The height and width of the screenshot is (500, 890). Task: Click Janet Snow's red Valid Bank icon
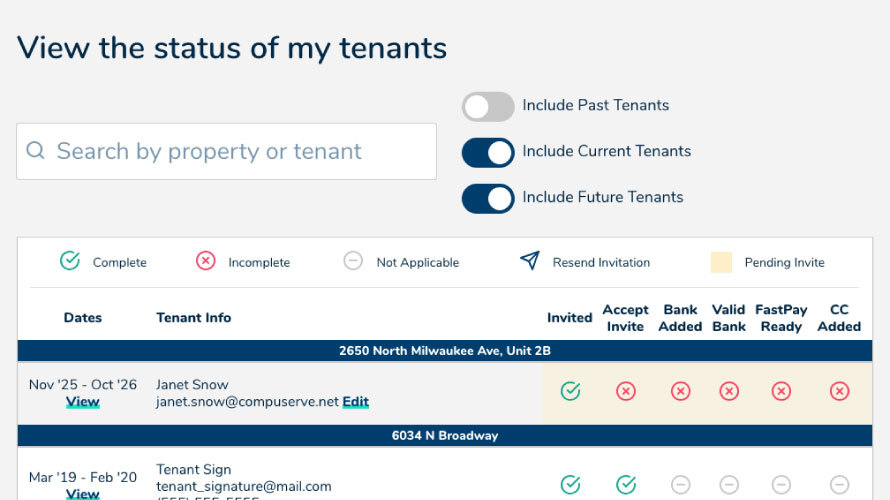click(x=729, y=391)
